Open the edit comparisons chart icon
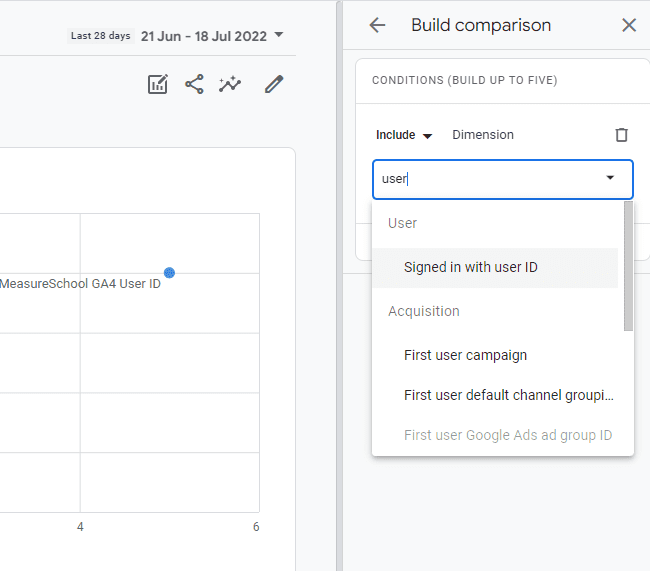The width and height of the screenshot is (650, 571). pos(158,84)
